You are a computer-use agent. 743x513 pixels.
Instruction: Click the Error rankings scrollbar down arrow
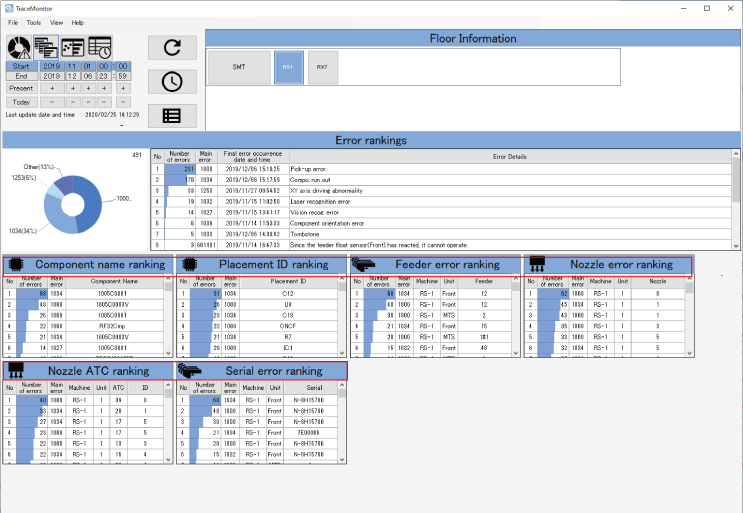736,245
